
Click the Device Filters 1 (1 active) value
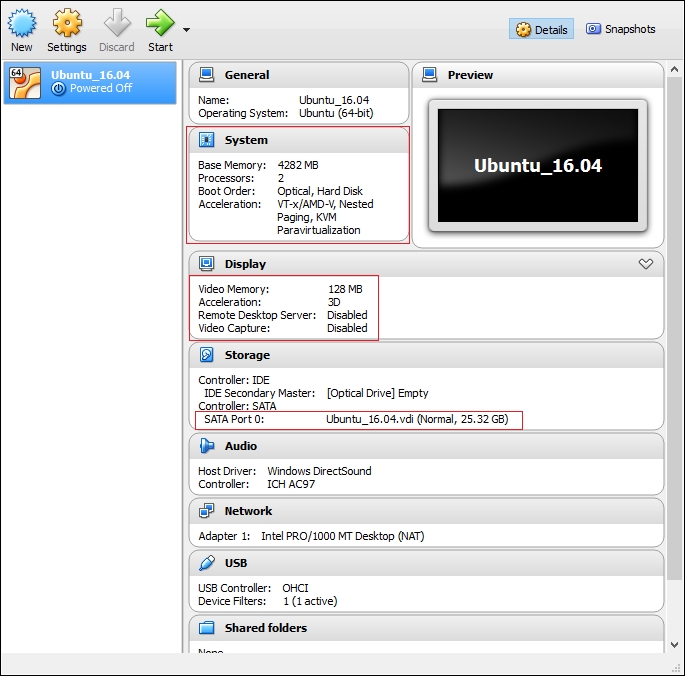(x=310, y=601)
